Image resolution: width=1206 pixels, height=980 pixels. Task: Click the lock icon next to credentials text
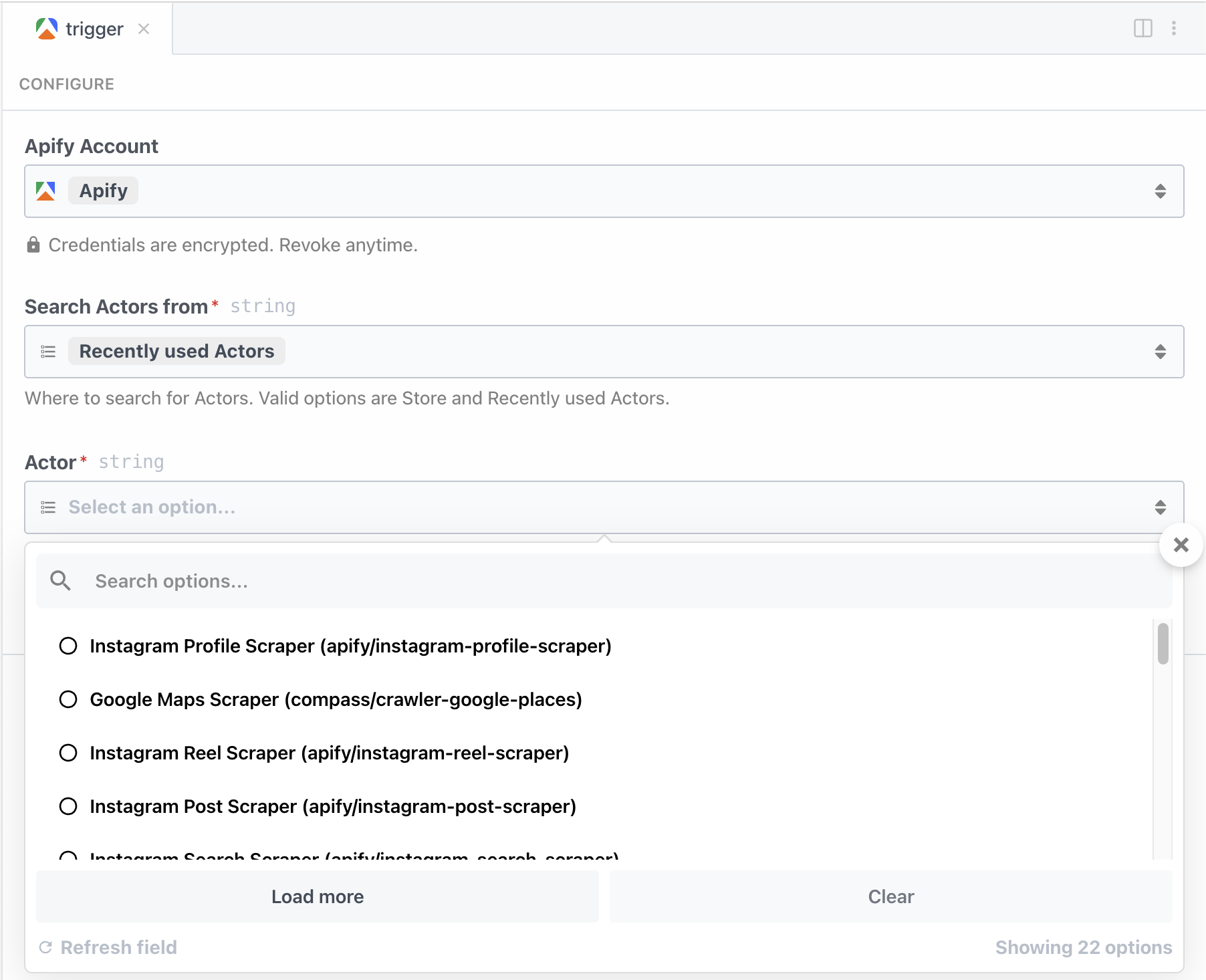[x=33, y=245]
